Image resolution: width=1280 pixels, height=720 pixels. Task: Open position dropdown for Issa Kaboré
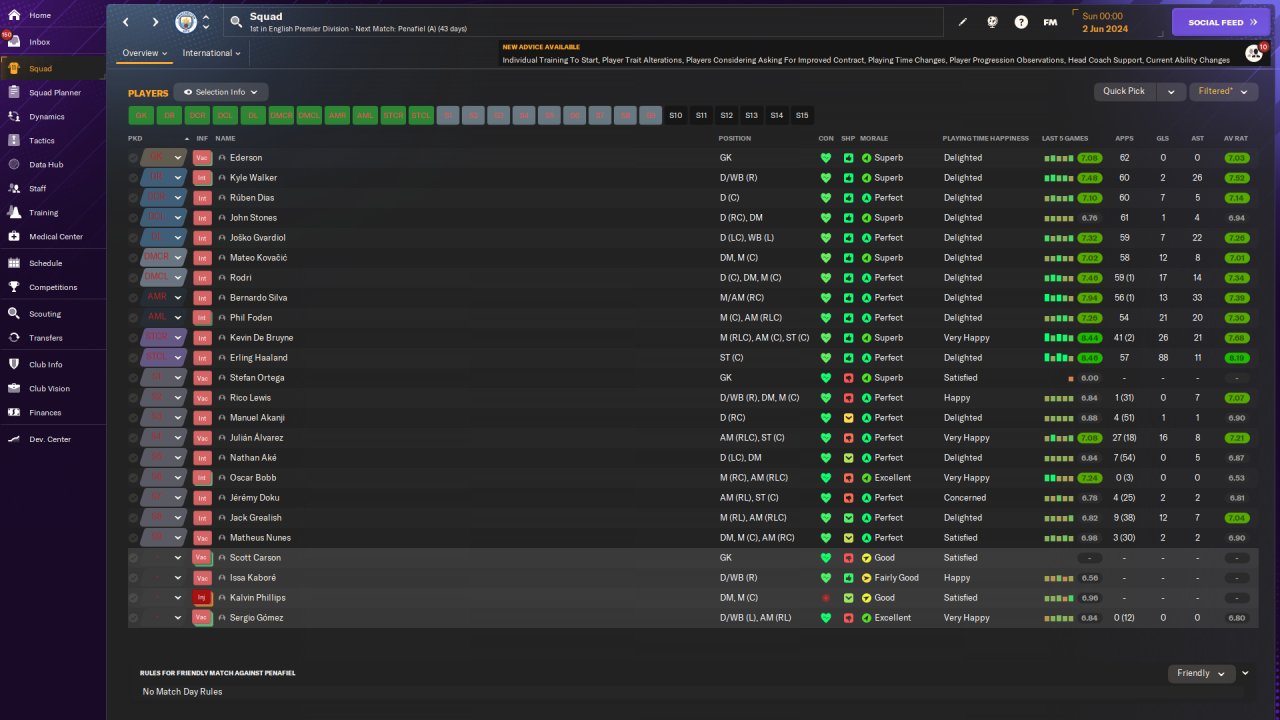coord(178,578)
